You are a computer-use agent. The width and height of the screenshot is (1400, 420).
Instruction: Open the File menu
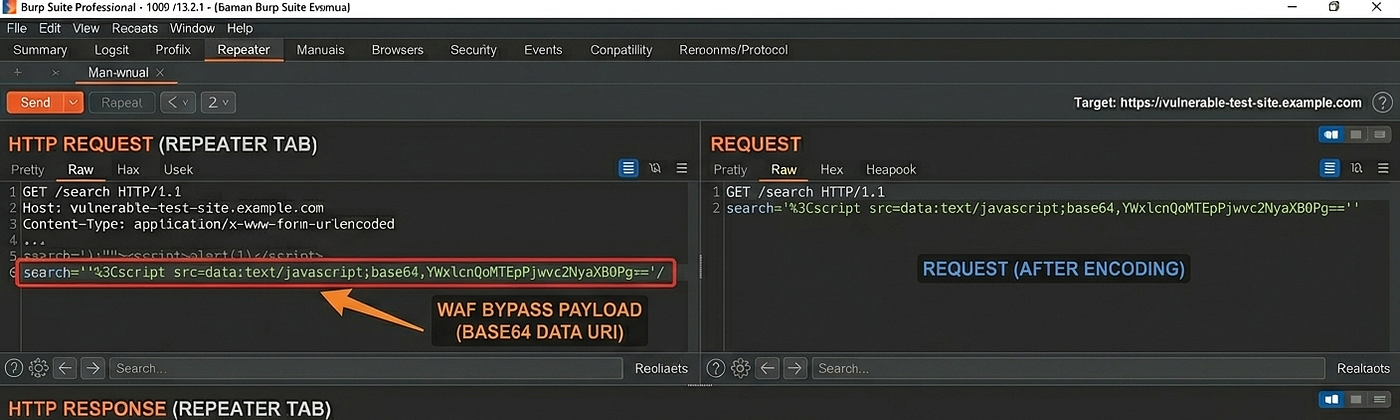[16, 28]
